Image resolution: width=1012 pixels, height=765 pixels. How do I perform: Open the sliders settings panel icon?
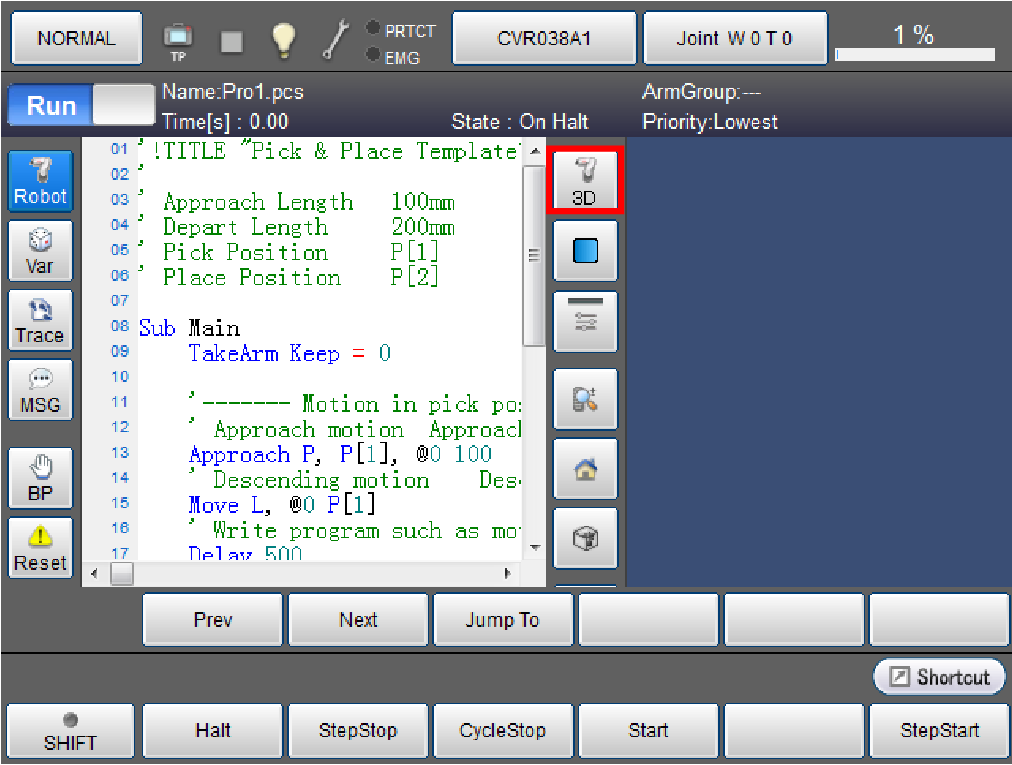tap(585, 320)
